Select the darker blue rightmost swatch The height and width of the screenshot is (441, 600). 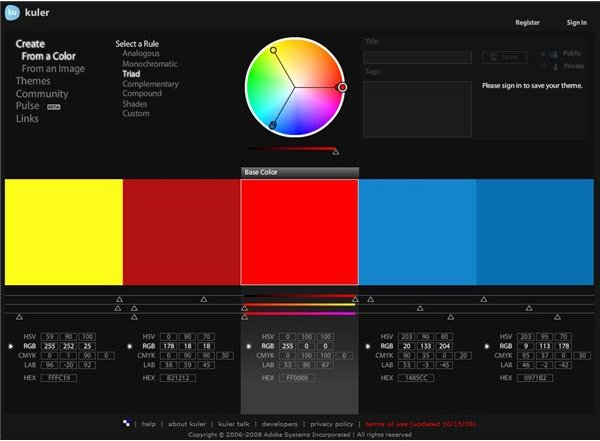point(535,232)
